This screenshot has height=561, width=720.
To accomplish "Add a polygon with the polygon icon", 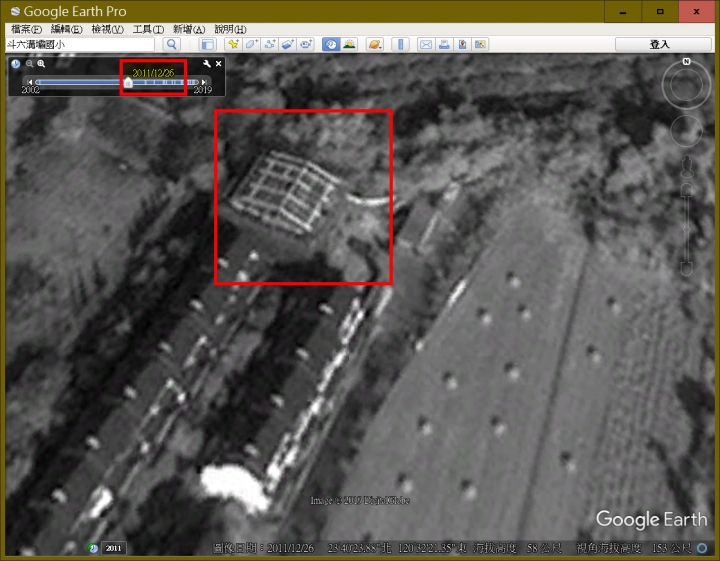I will pyautogui.click(x=252, y=45).
